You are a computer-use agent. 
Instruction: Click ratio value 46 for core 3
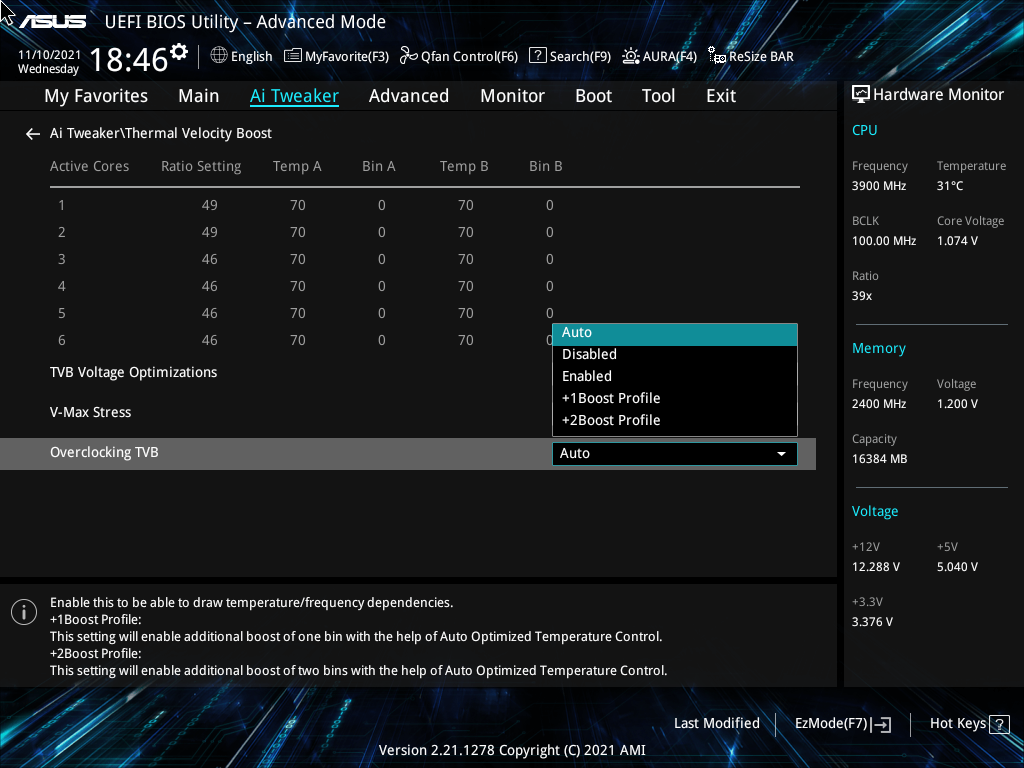(x=210, y=260)
